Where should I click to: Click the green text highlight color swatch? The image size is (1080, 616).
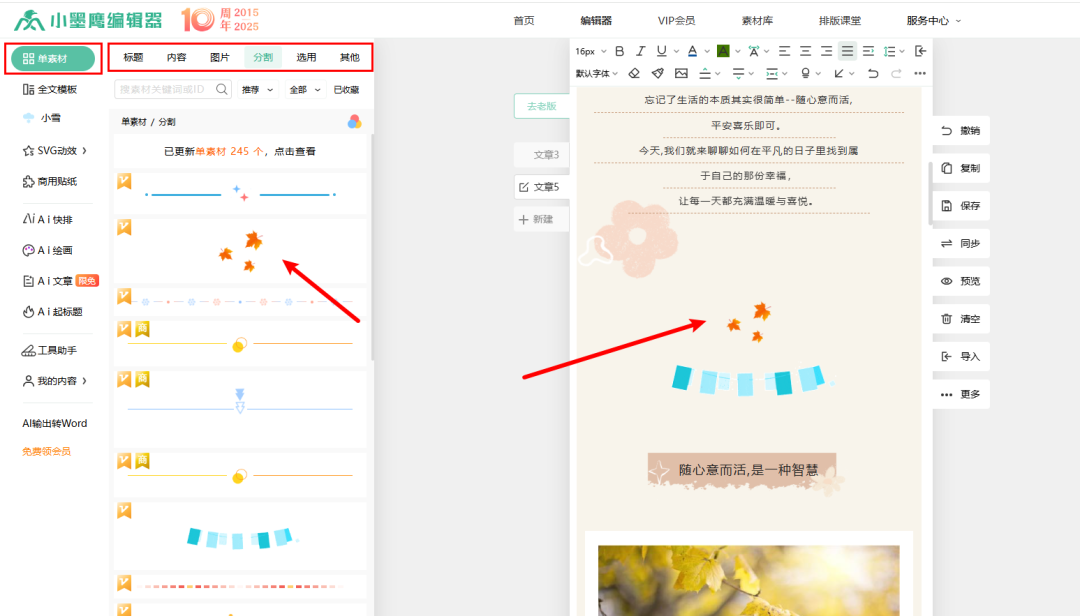click(723, 51)
